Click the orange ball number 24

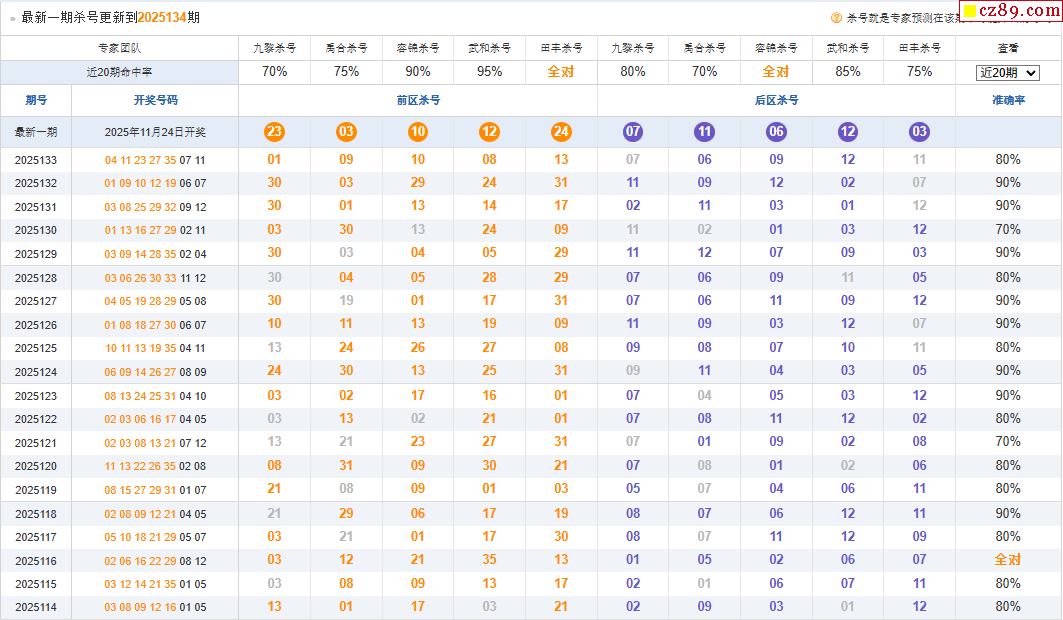click(x=561, y=132)
